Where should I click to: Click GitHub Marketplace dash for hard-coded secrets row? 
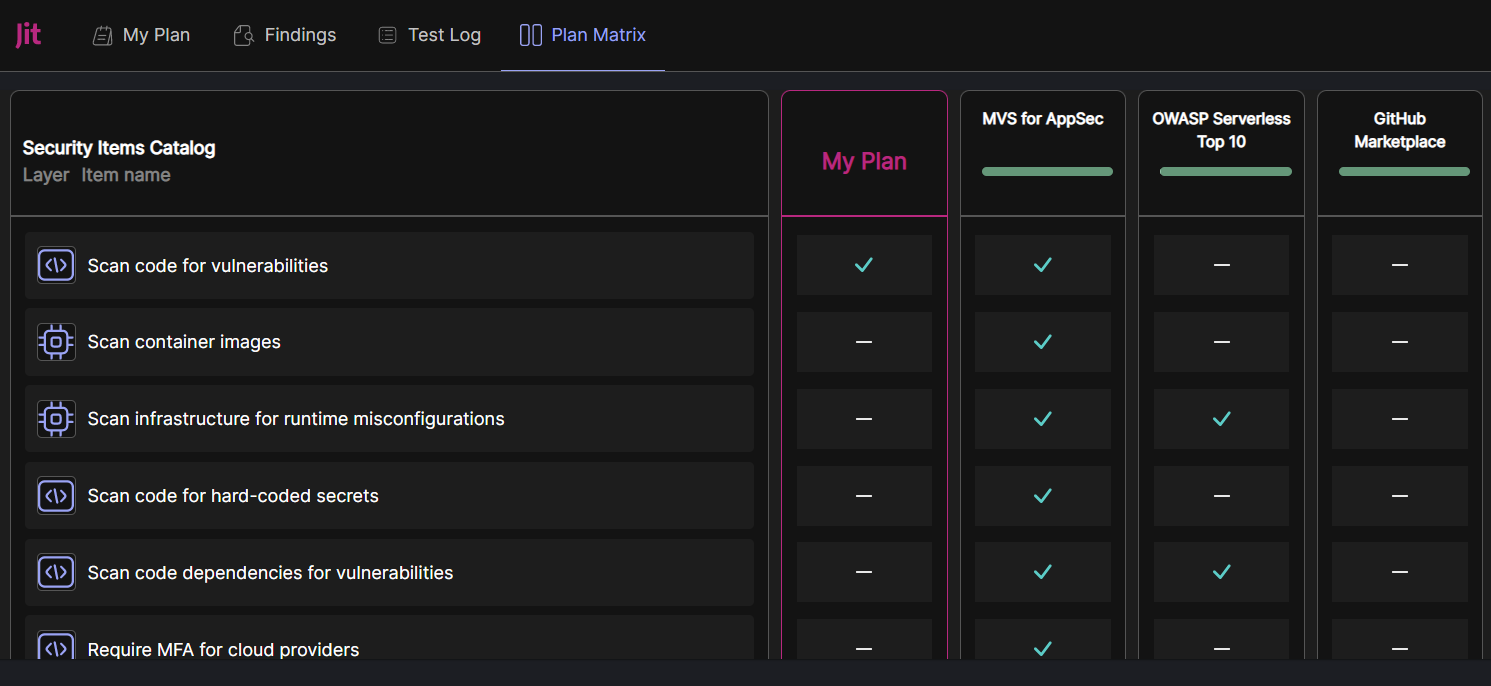(1400, 496)
